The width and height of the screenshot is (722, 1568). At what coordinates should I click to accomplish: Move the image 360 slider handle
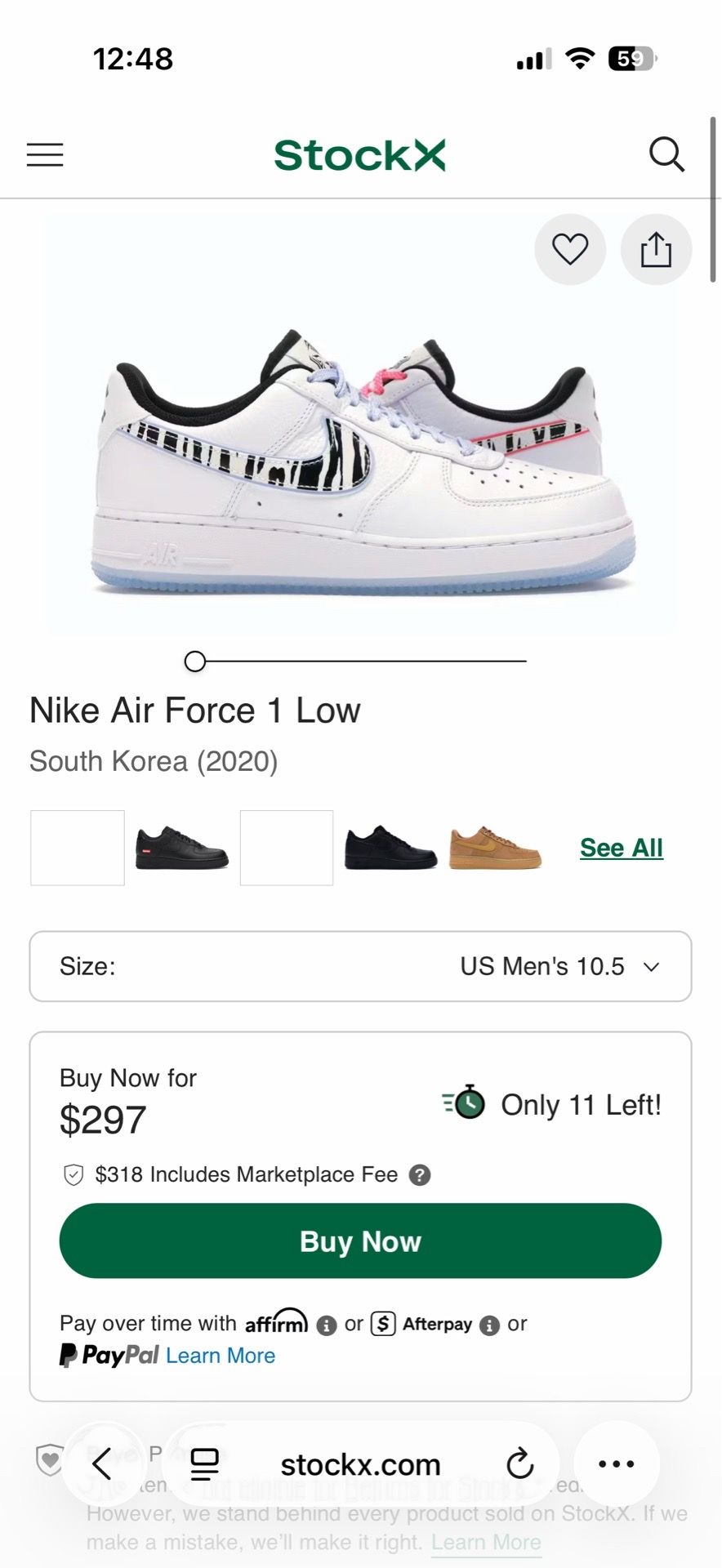pos(195,661)
